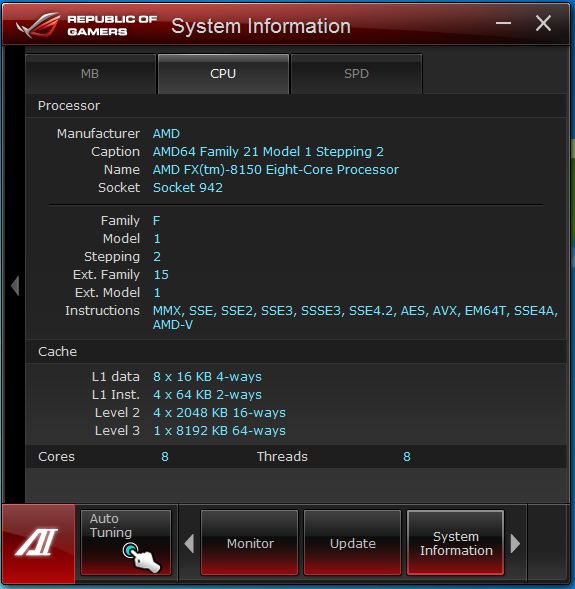Click the Threads count value
Screen dimensions: 575x589
coord(407,456)
